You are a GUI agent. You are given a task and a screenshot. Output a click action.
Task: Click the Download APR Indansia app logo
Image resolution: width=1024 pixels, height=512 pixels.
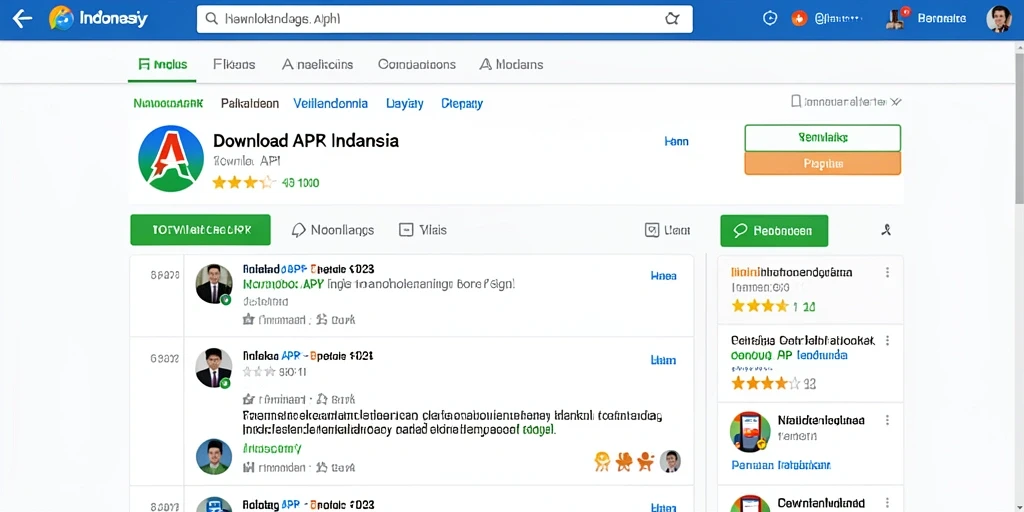click(171, 158)
